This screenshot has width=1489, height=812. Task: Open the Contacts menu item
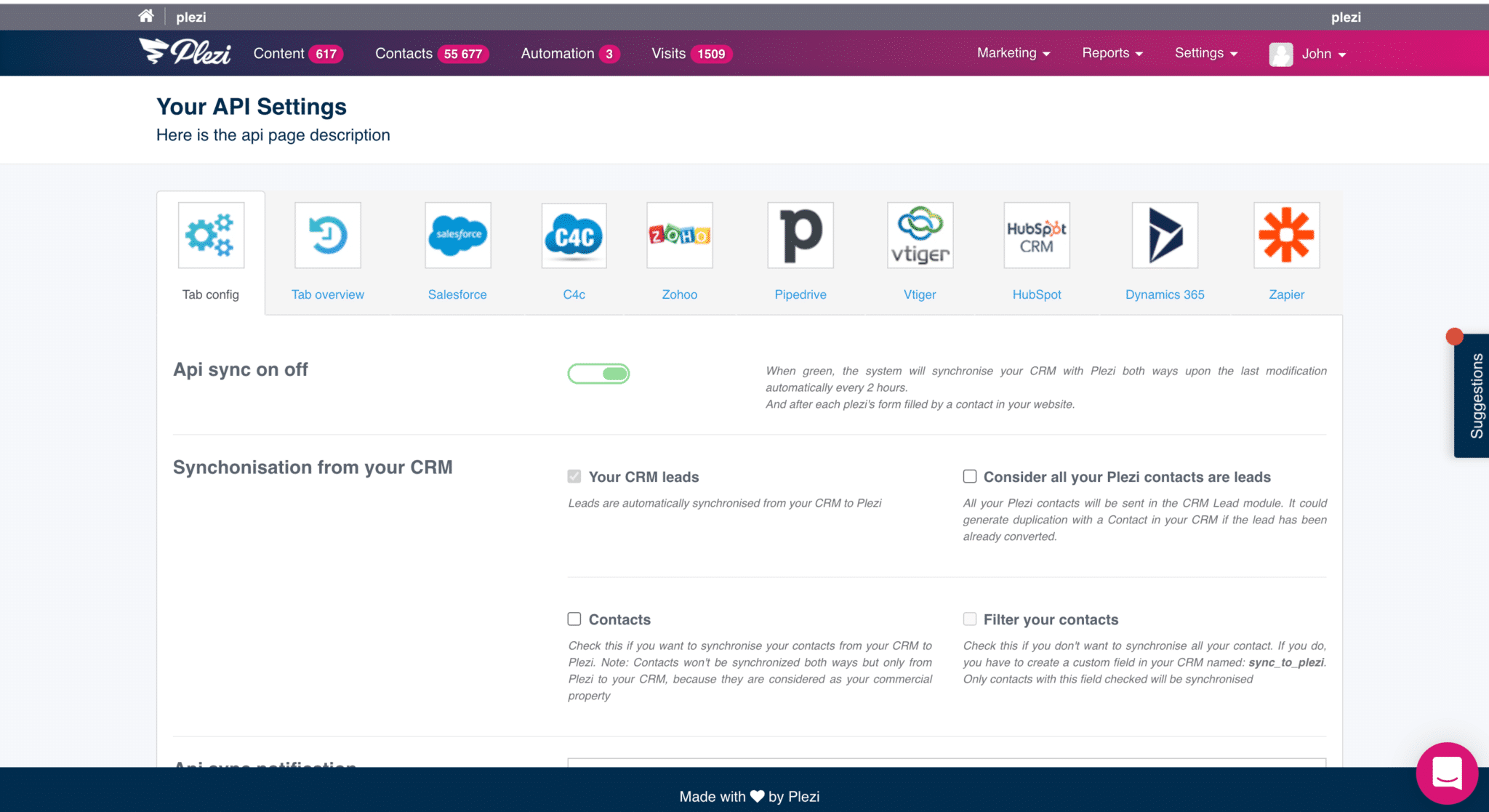[432, 54]
